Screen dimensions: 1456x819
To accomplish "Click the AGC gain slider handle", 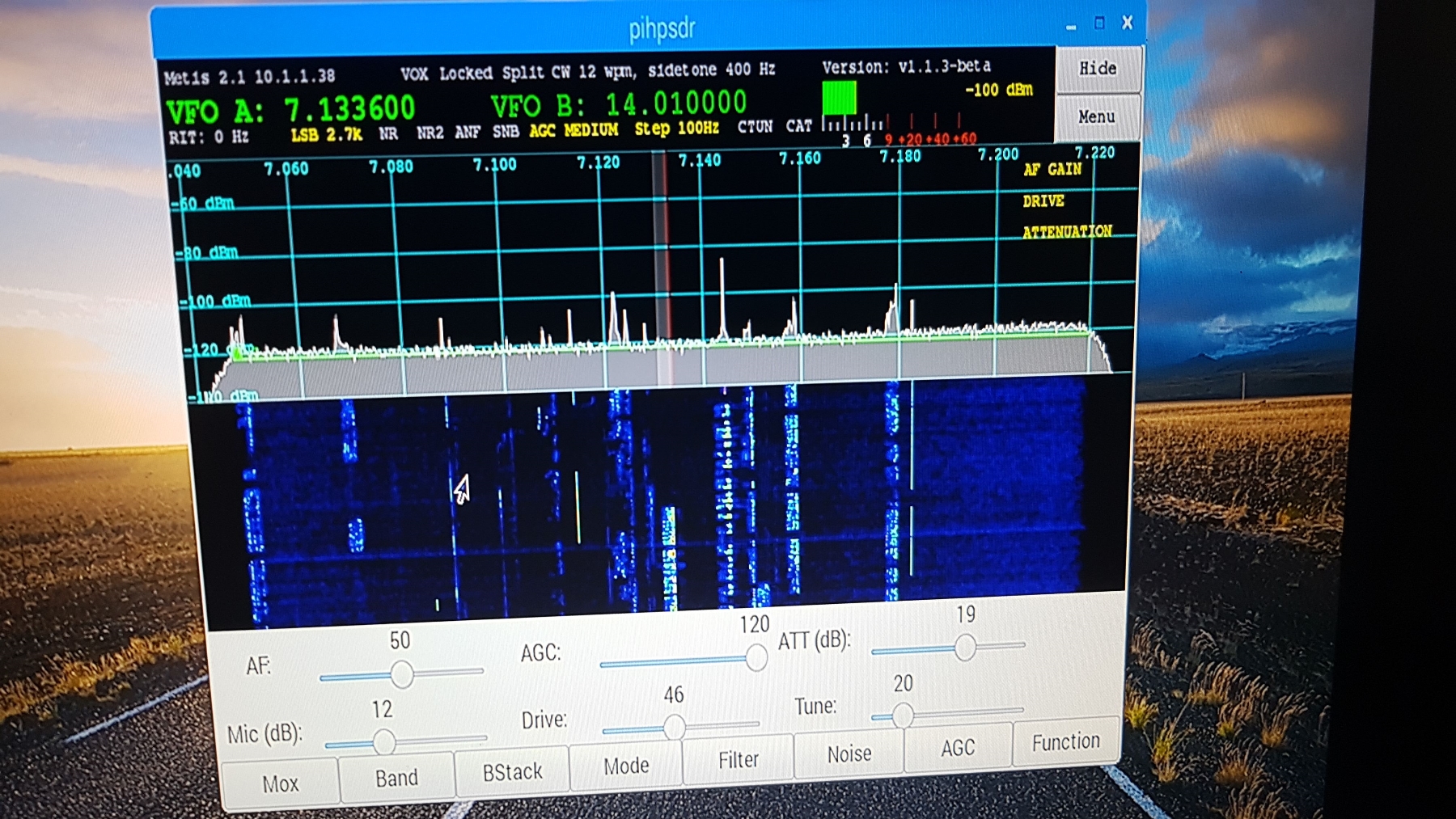I will click(756, 657).
